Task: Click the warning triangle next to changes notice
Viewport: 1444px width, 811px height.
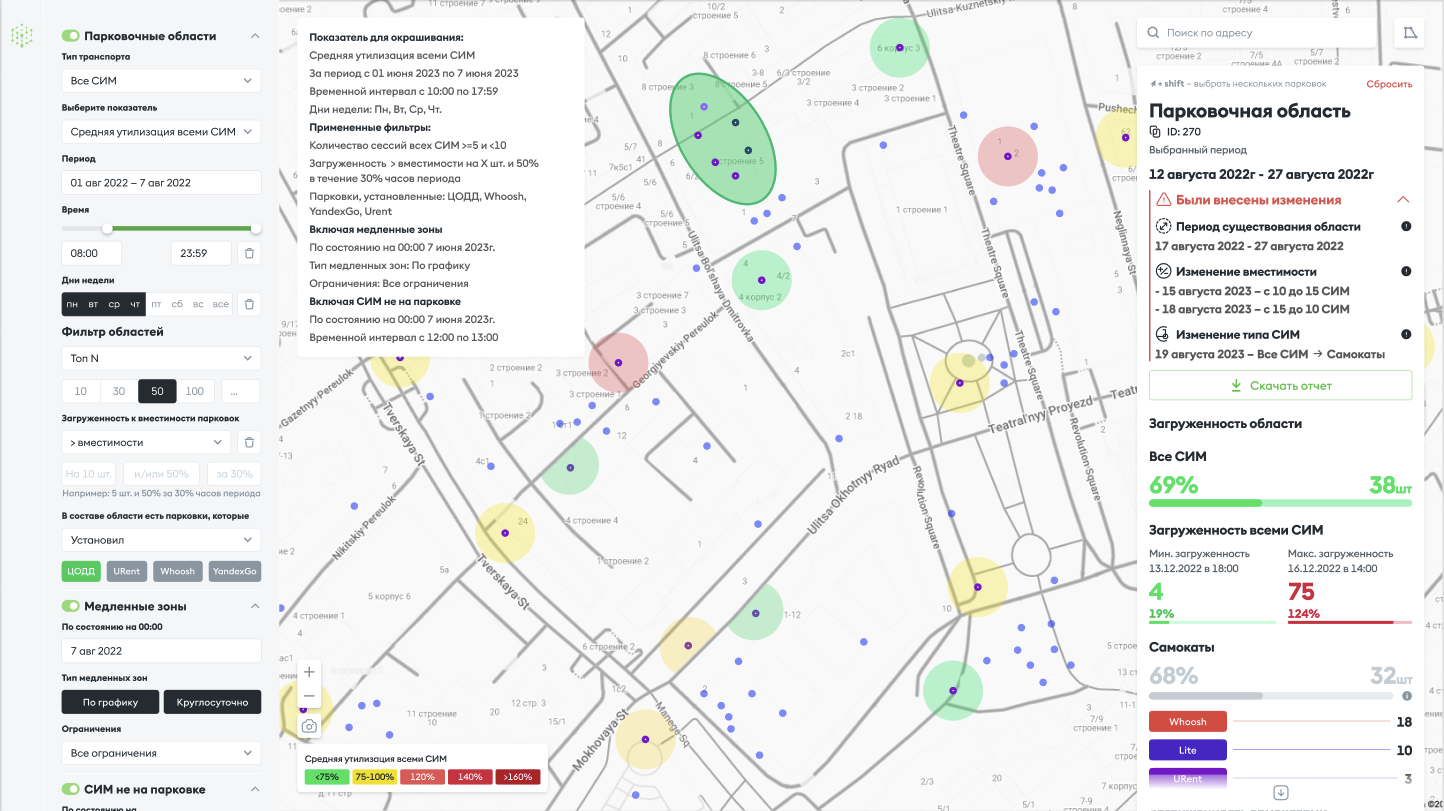Action: coord(1163,200)
